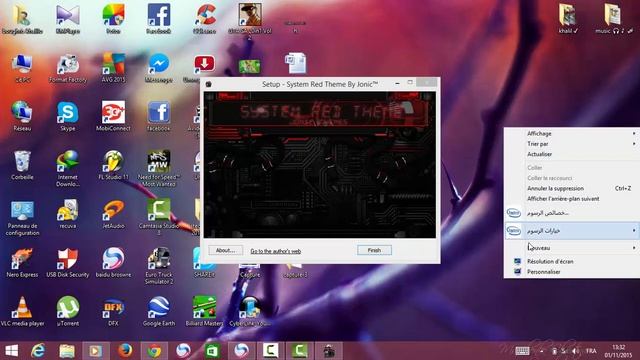Open the CyberLink YouCam shortcut
The image size is (640, 360).
[x=250, y=311]
